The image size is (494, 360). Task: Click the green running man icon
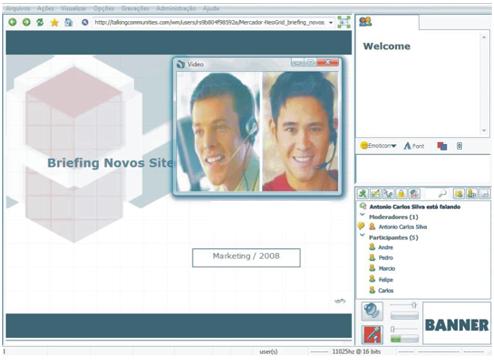point(363,193)
